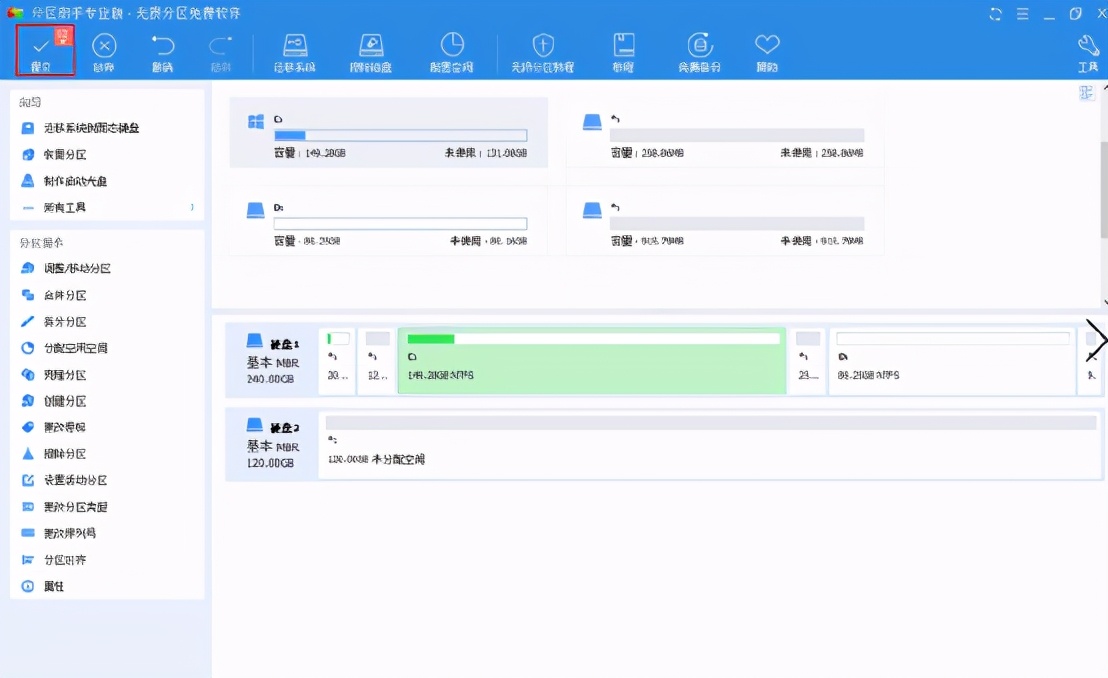The width and height of the screenshot is (1108, 678).
Task: Select the Disk 1 (硬盘1) 240.00GB header
Action: (272, 361)
